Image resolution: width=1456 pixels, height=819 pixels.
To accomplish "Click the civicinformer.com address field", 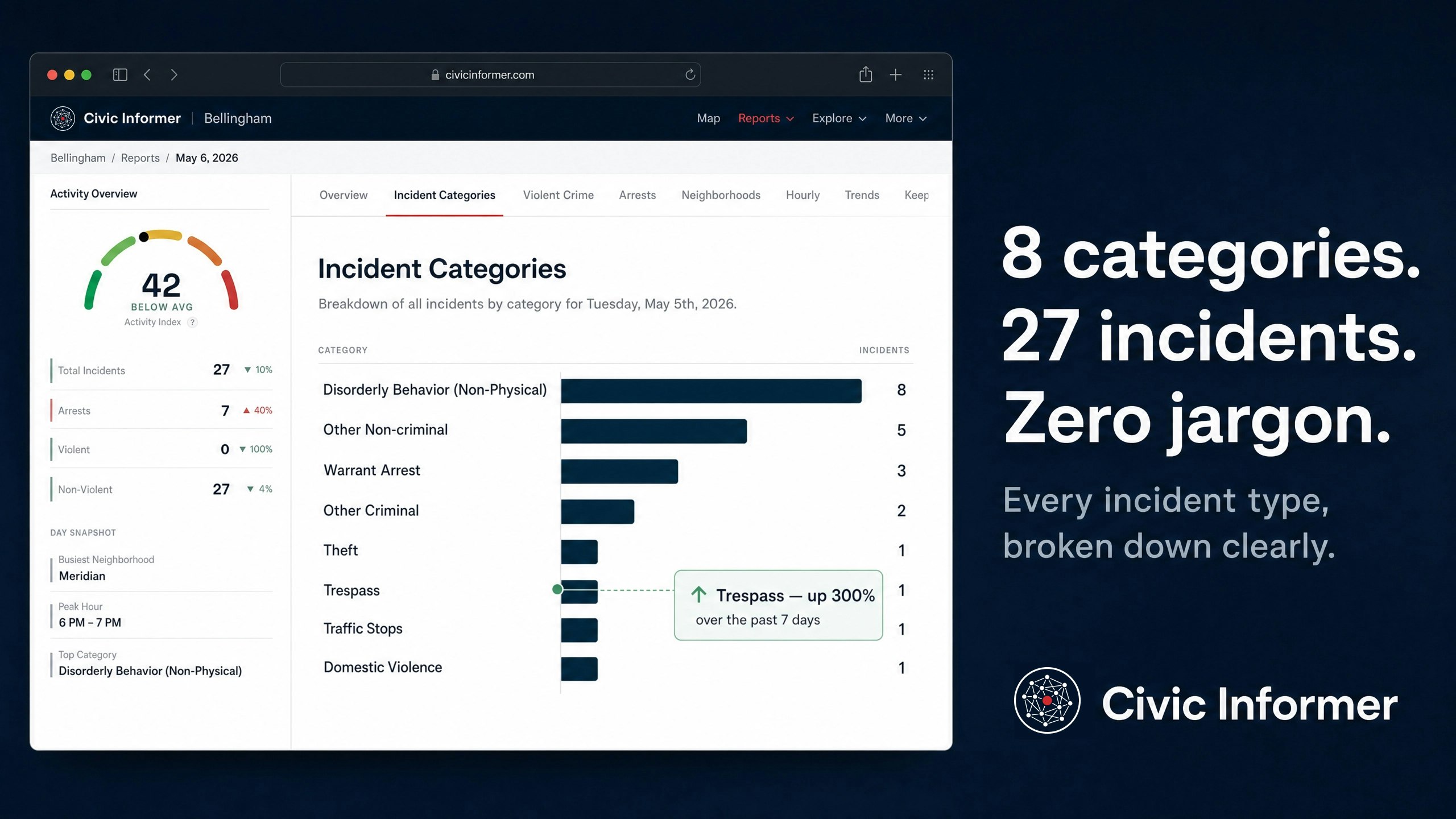I will point(490,75).
